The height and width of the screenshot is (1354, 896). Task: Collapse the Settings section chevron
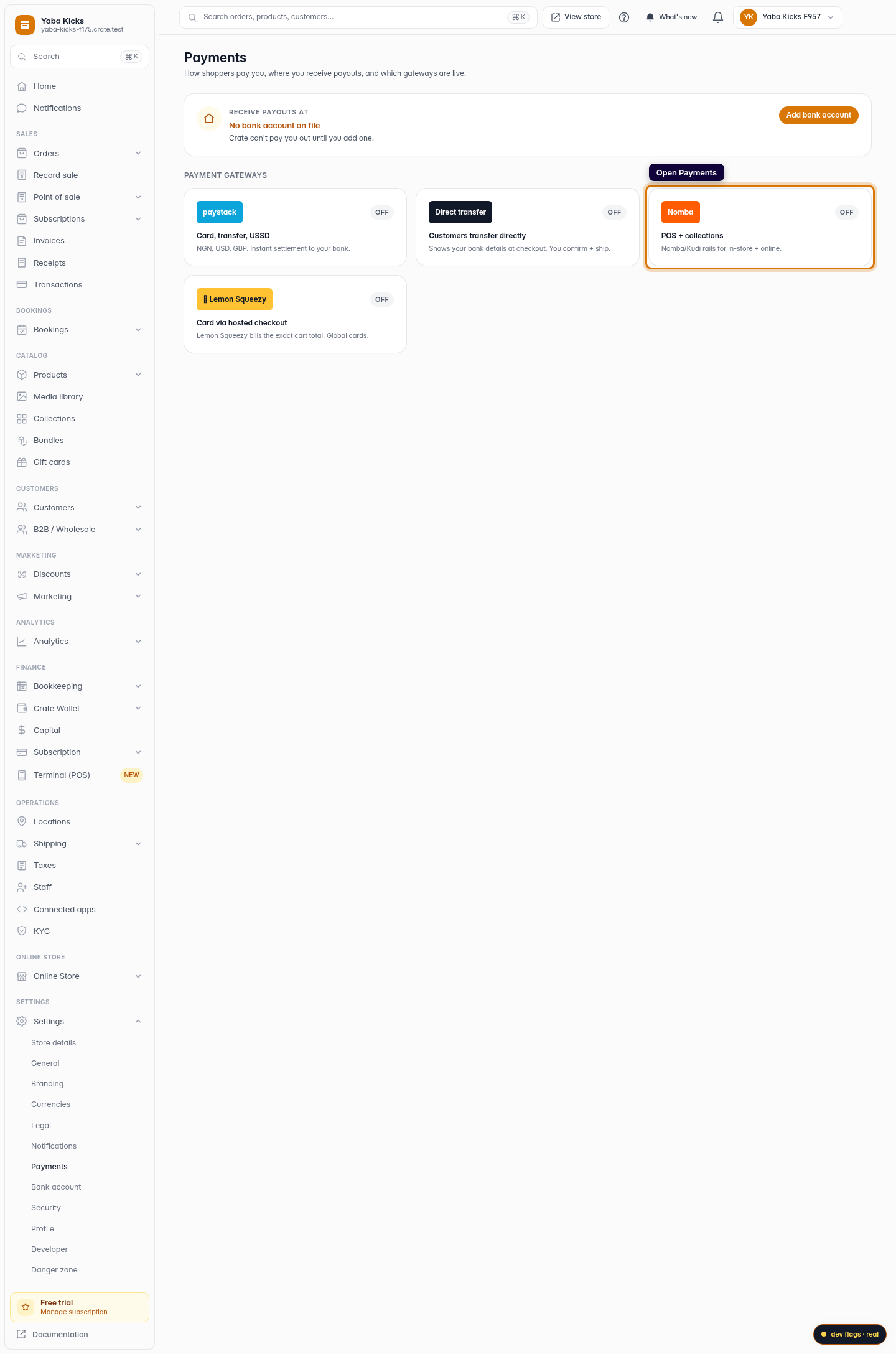(x=138, y=1021)
